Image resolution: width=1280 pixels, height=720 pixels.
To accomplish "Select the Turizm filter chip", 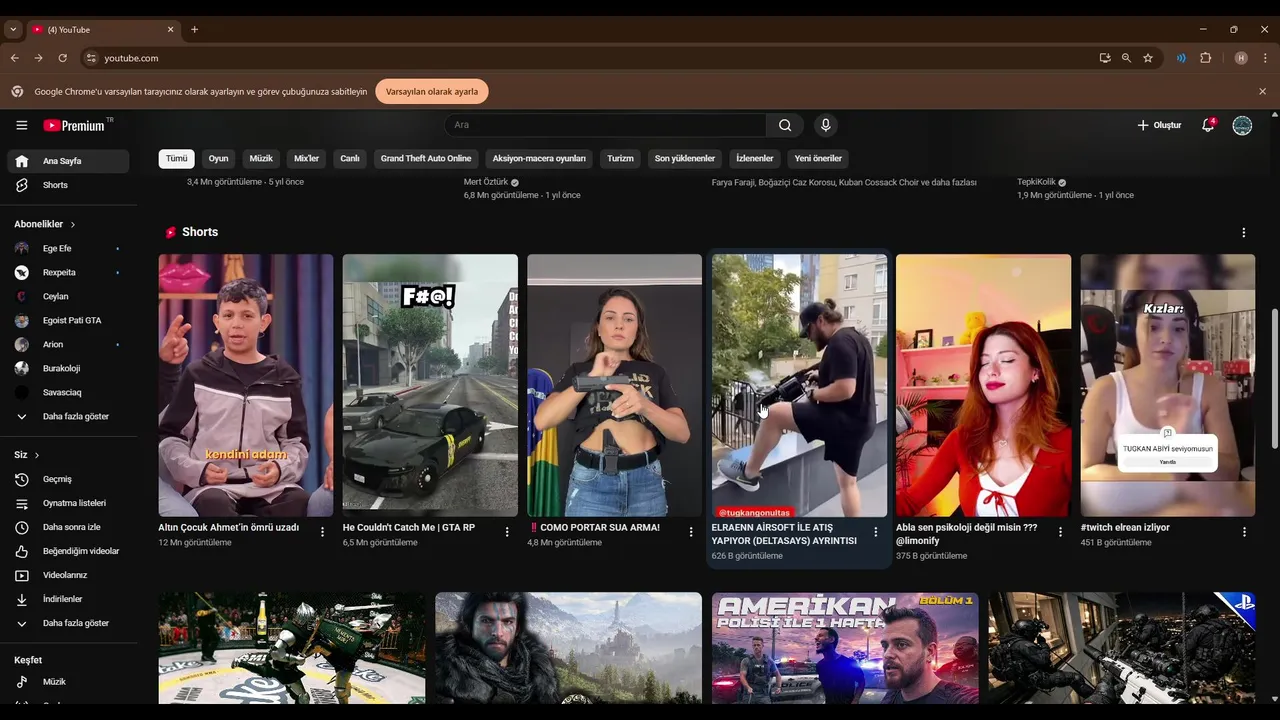I will (x=620, y=158).
